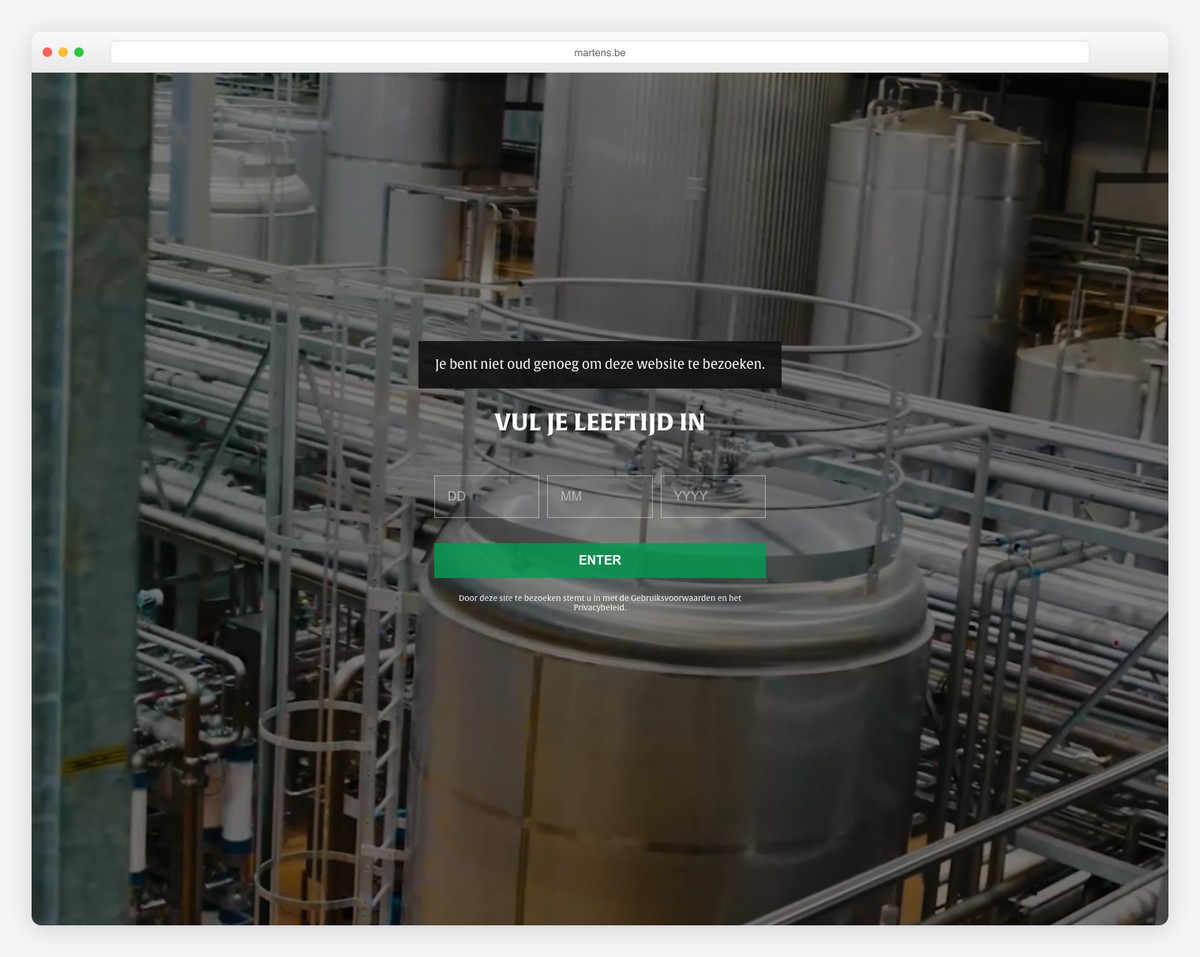Click the ENTER label on submit button
This screenshot has width=1200, height=957.
[600, 560]
